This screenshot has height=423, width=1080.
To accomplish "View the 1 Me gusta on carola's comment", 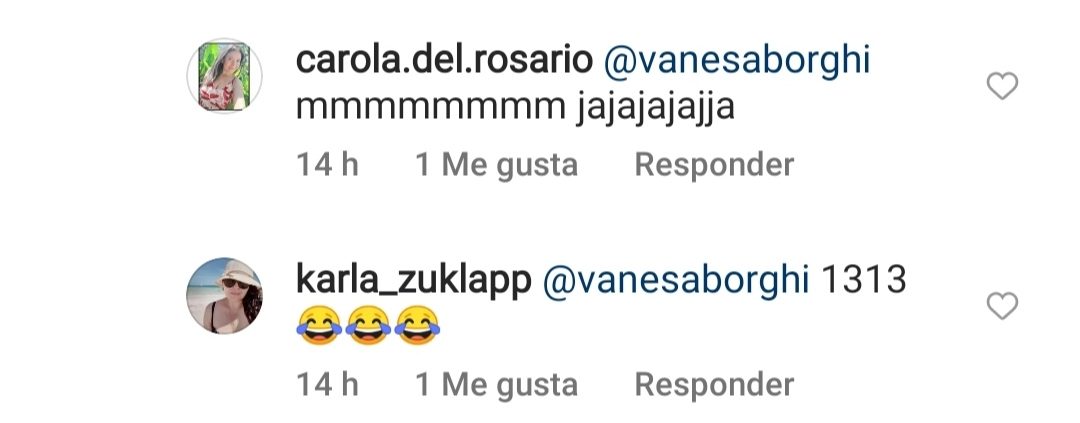I will pyautogui.click(x=497, y=165).
